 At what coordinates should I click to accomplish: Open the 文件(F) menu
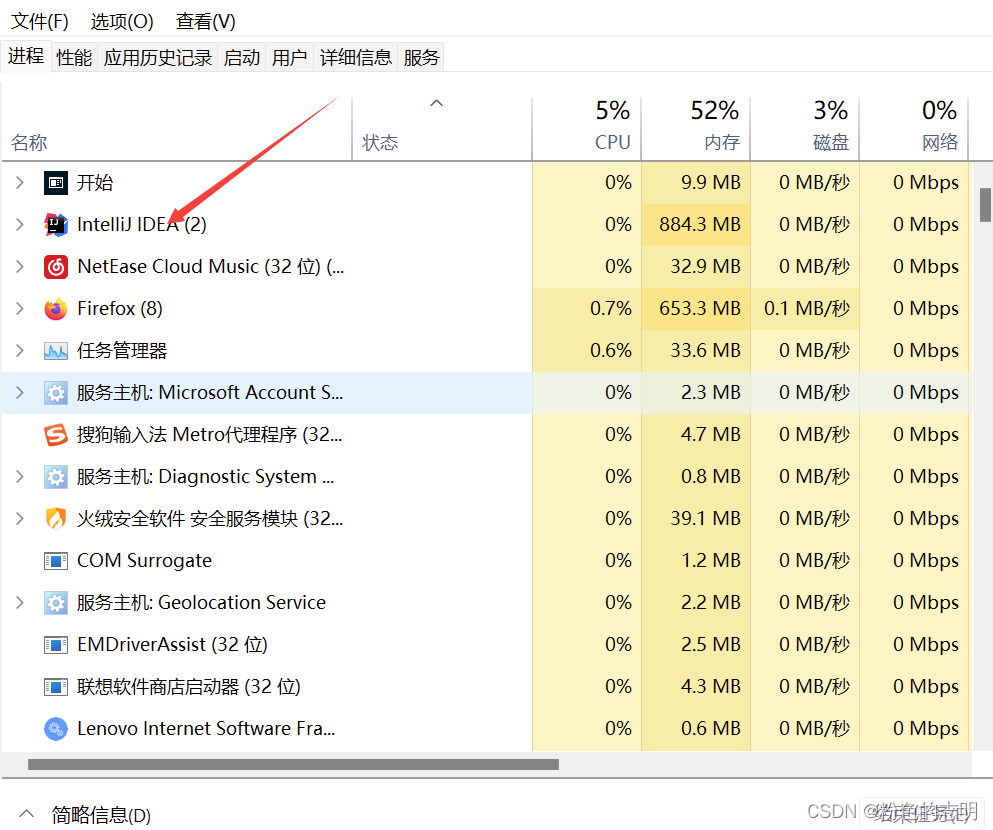click(39, 22)
